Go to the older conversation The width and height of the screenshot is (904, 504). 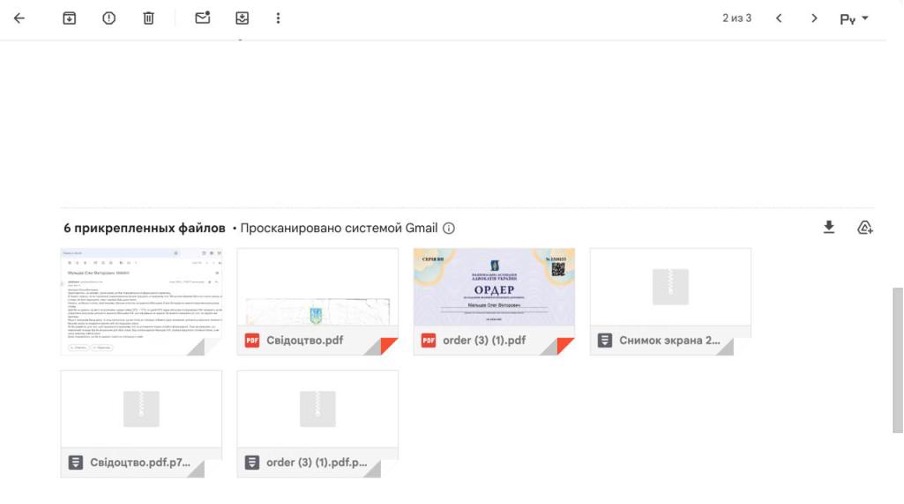coord(815,18)
